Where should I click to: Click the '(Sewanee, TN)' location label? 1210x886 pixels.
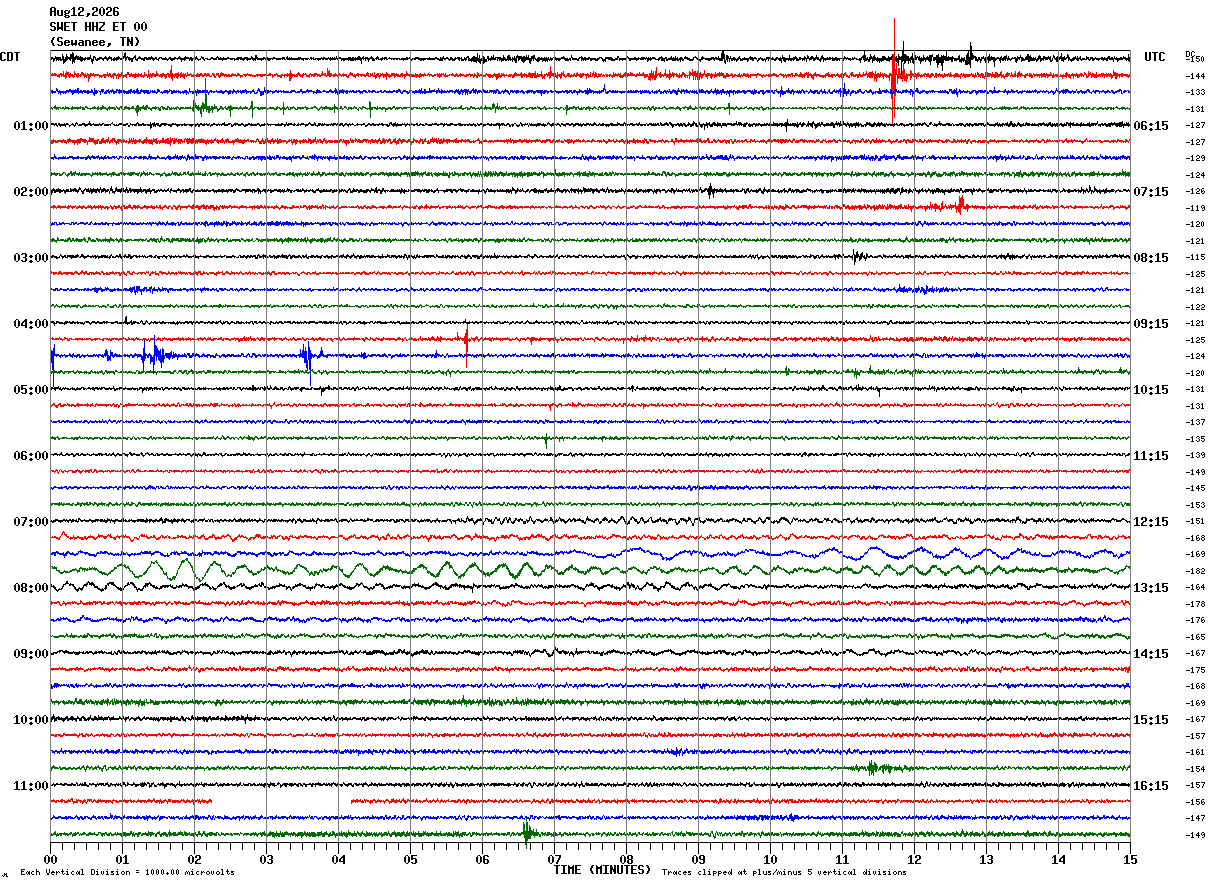tap(95, 42)
